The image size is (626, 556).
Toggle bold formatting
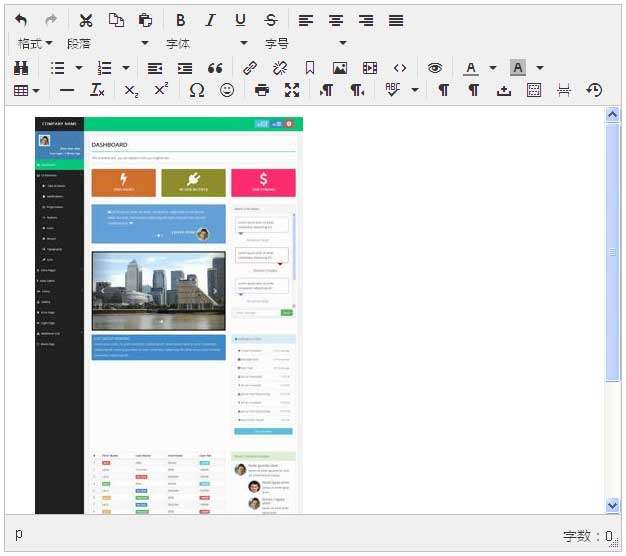pos(180,20)
